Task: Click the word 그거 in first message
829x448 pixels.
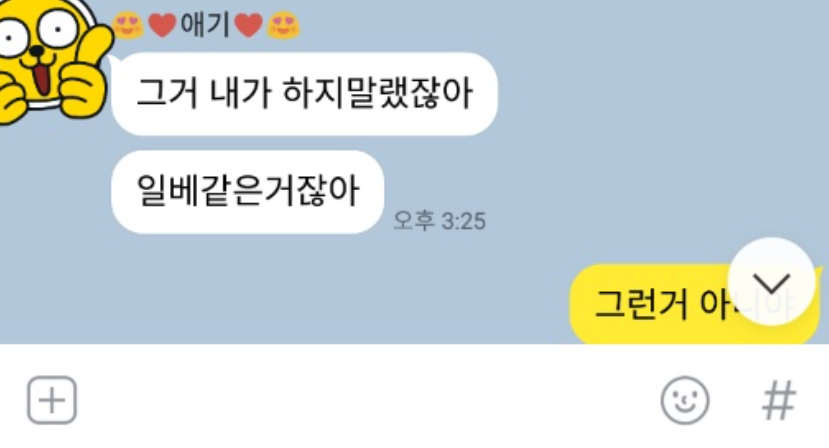Action: [167, 94]
